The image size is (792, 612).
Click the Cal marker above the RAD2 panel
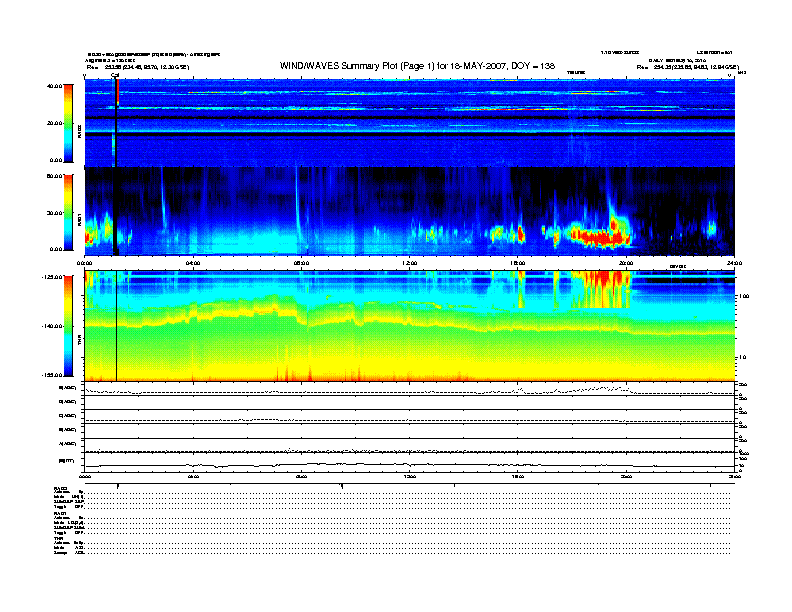tap(115, 76)
